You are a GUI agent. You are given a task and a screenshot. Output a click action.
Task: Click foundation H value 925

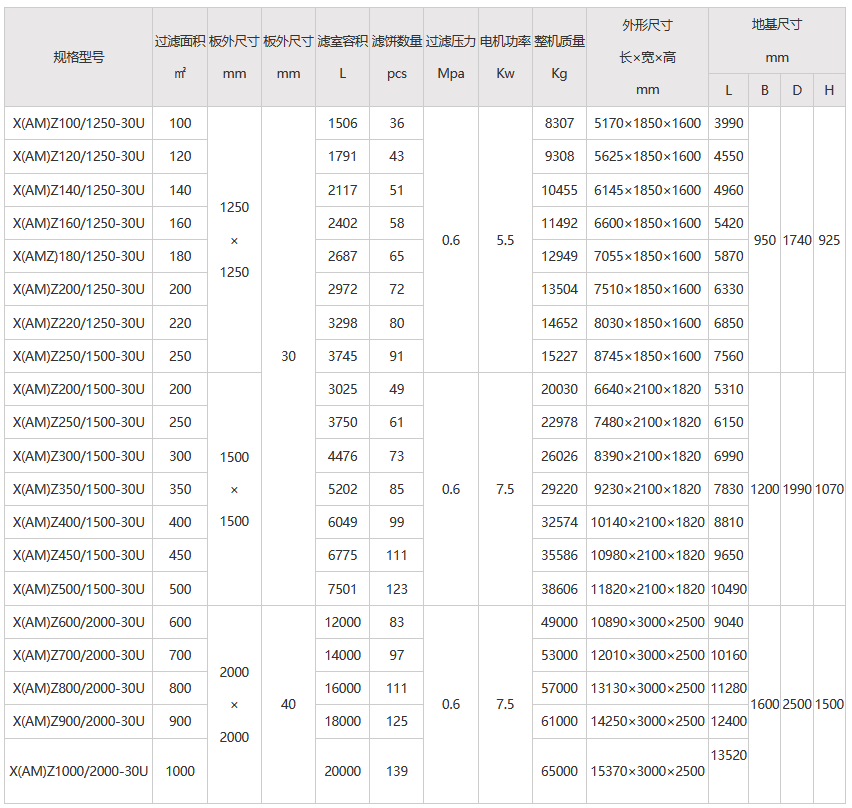pos(829,240)
